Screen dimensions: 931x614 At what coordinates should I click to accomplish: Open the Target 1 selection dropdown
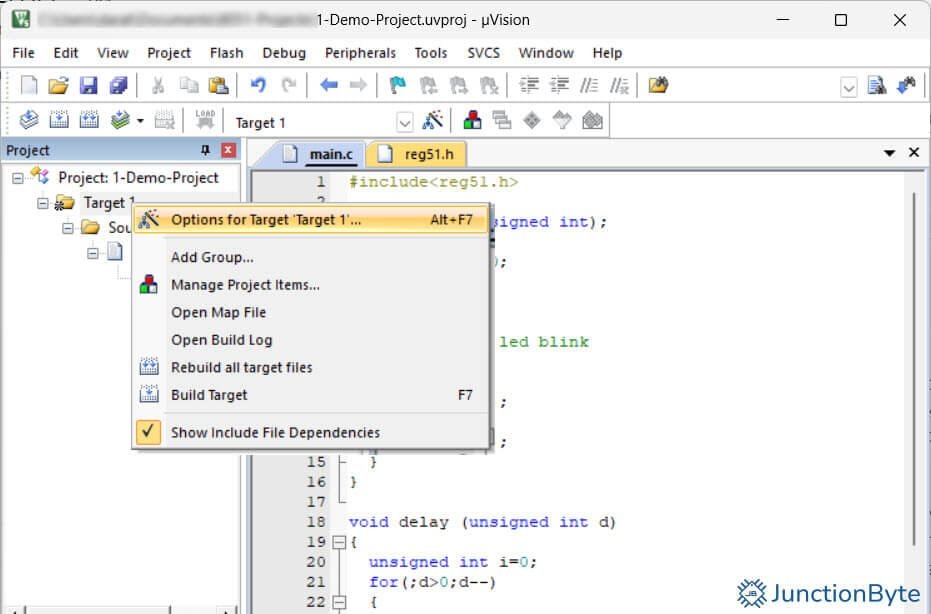(404, 121)
